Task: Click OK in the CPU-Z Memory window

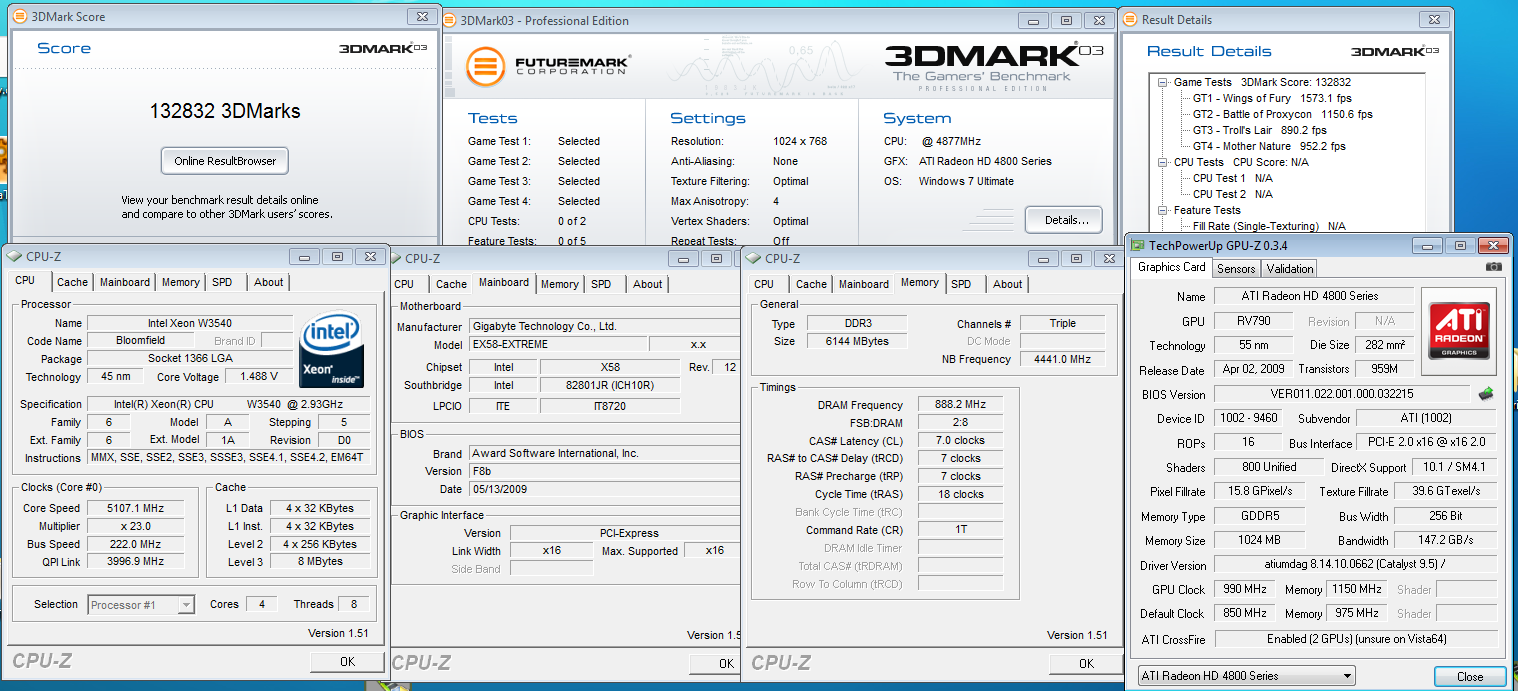Action: 1087,663
